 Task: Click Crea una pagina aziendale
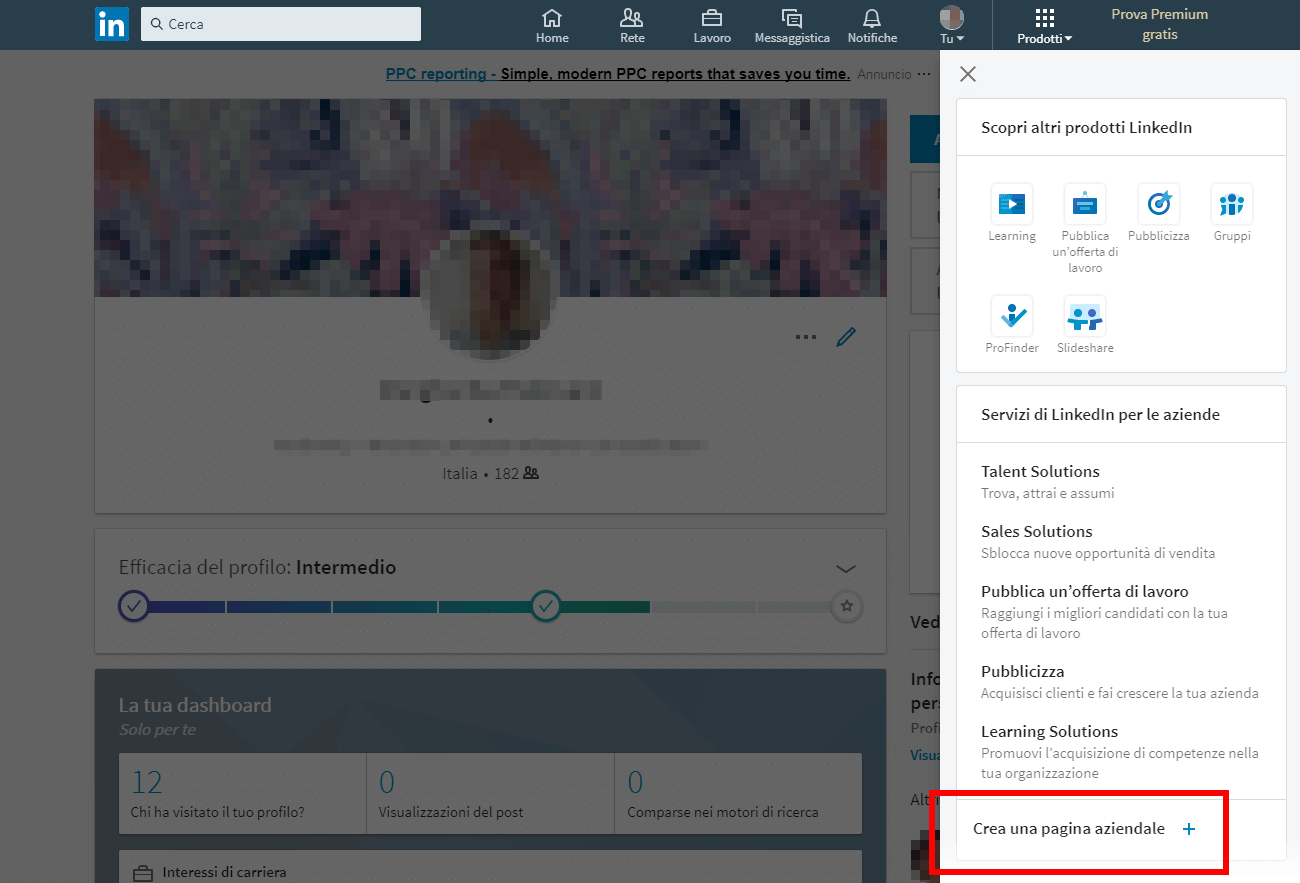(x=1069, y=829)
